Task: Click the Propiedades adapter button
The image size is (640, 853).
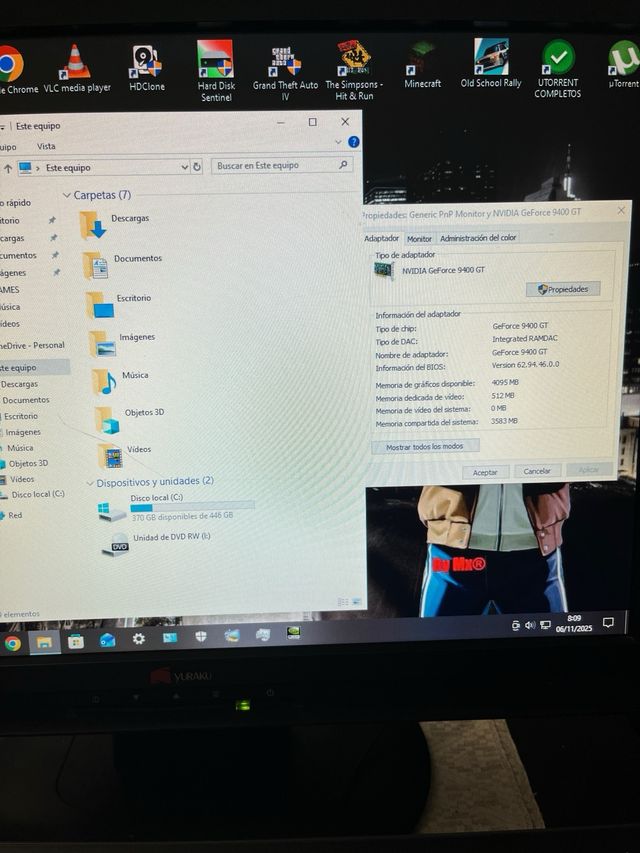Action: [563, 289]
